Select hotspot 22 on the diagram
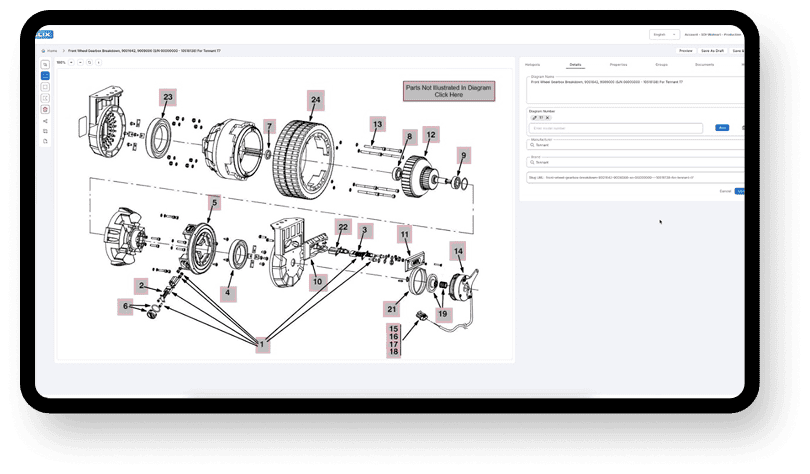810x474 pixels. click(x=343, y=227)
